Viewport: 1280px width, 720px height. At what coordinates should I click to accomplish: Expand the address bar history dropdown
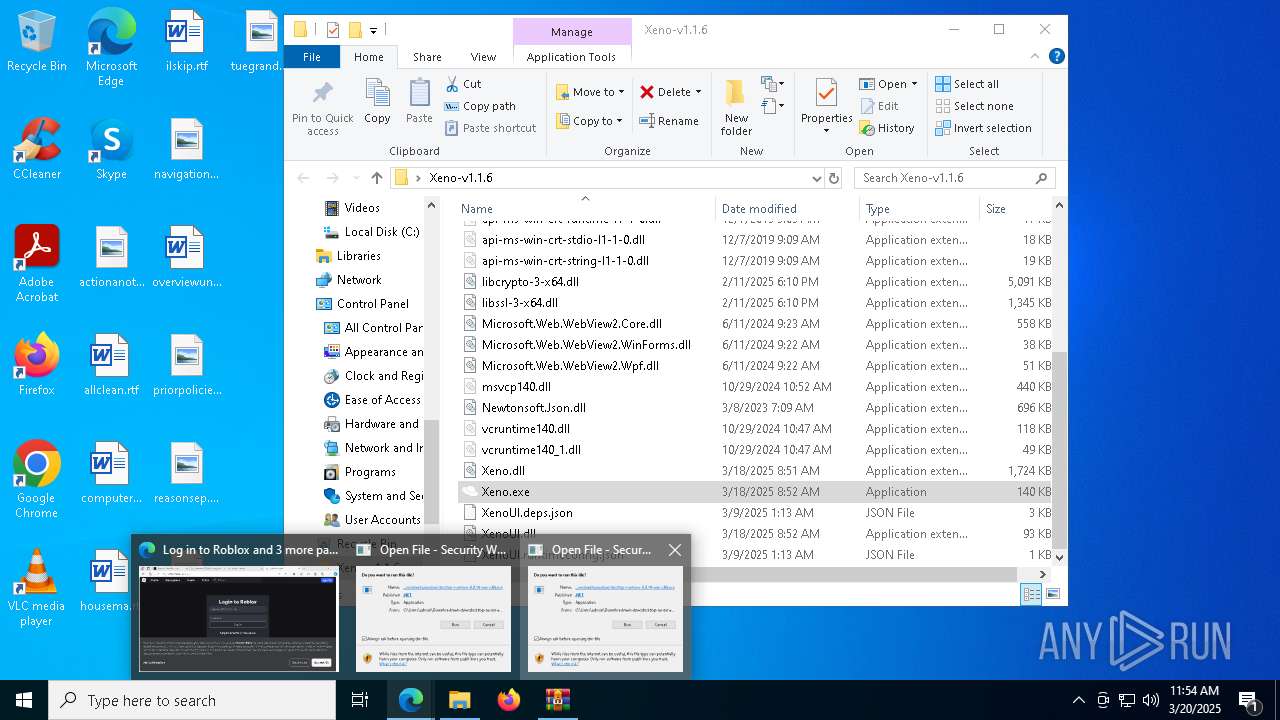(x=817, y=178)
